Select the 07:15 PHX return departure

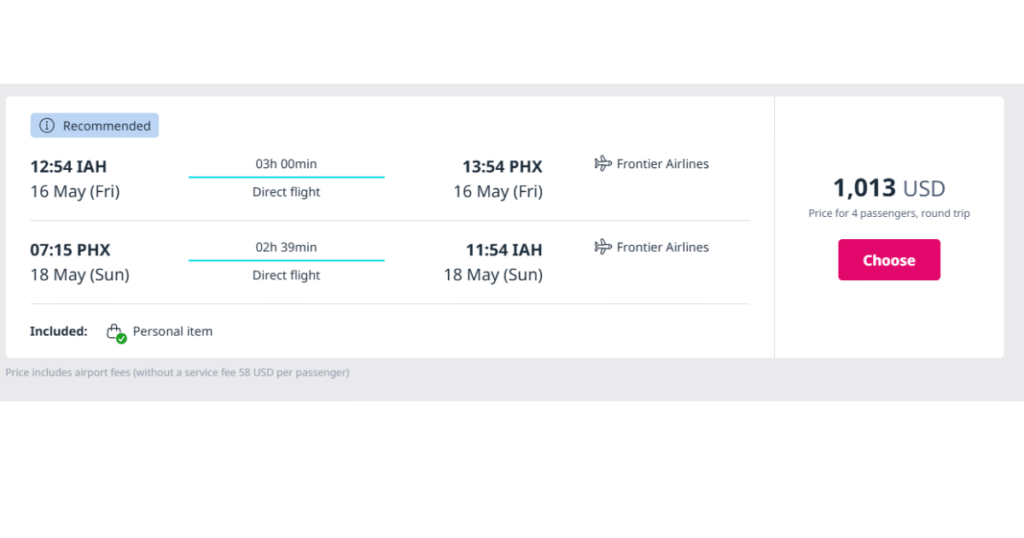[x=71, y=250]
